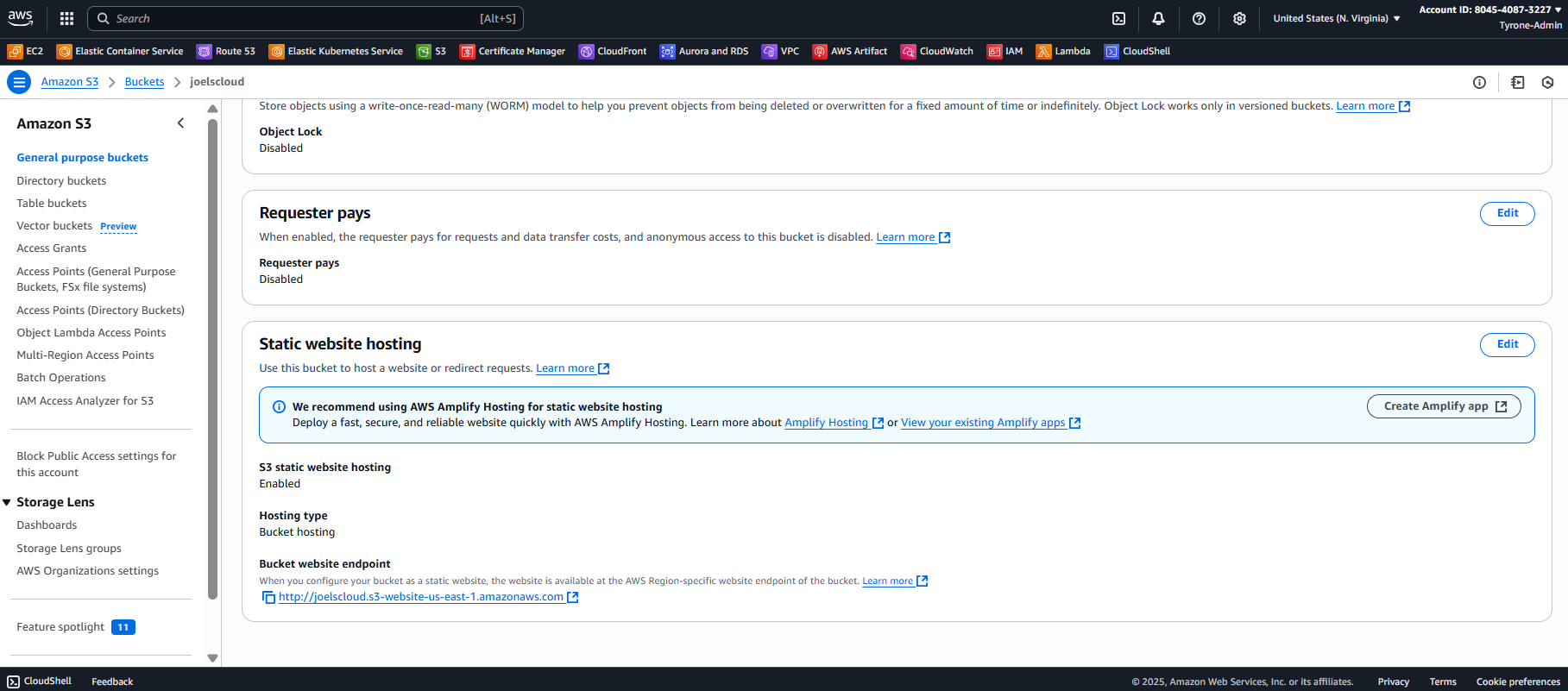The height and width of the screenshot is (691, 1568).
Task: Select Vector buckets in sidebar
Action: click(x=54, y=226)
